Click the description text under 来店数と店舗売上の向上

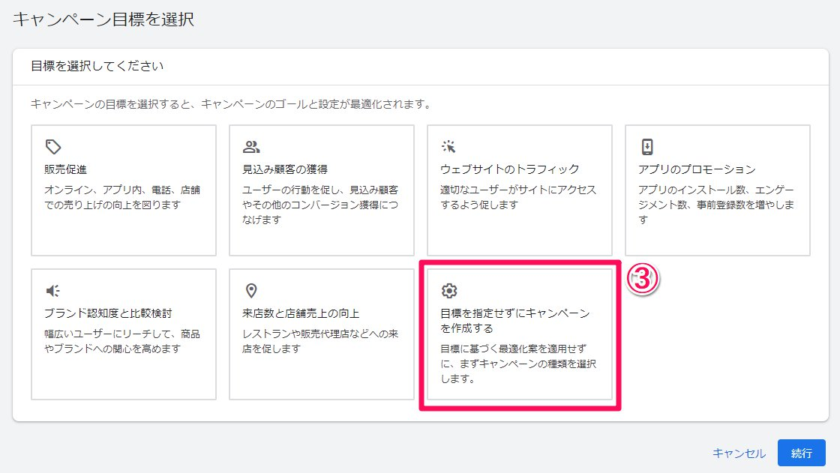[x=320, y=341]
